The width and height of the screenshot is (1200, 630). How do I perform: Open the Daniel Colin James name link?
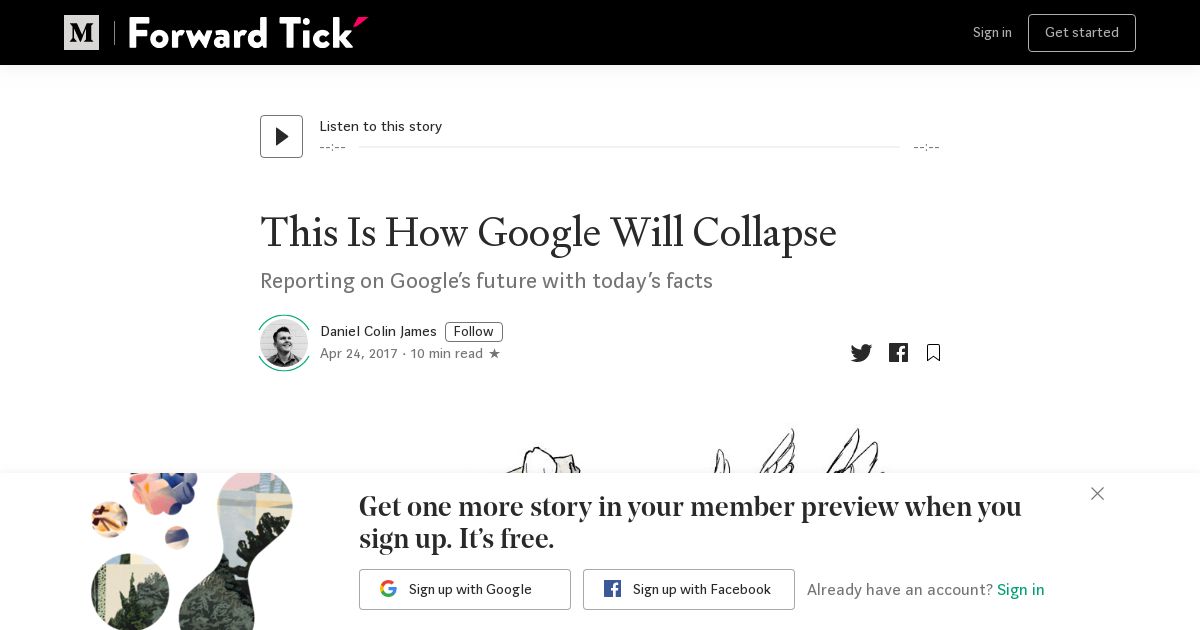(378, 332)
